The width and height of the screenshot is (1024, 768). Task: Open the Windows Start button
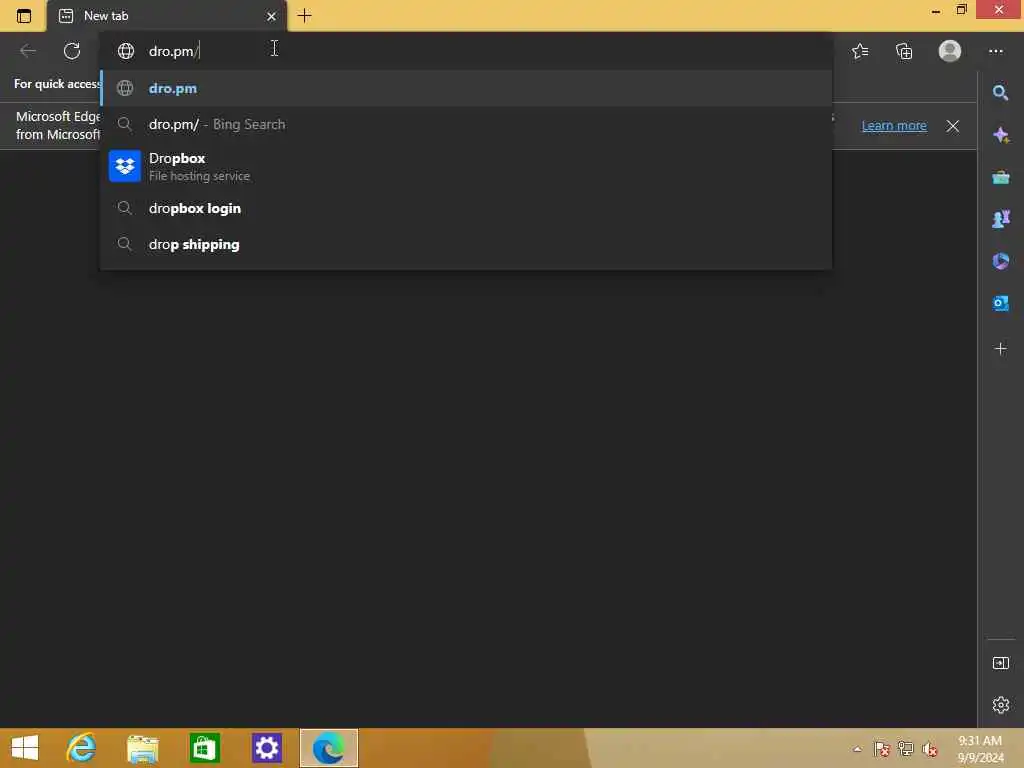(x=25, y=748)
